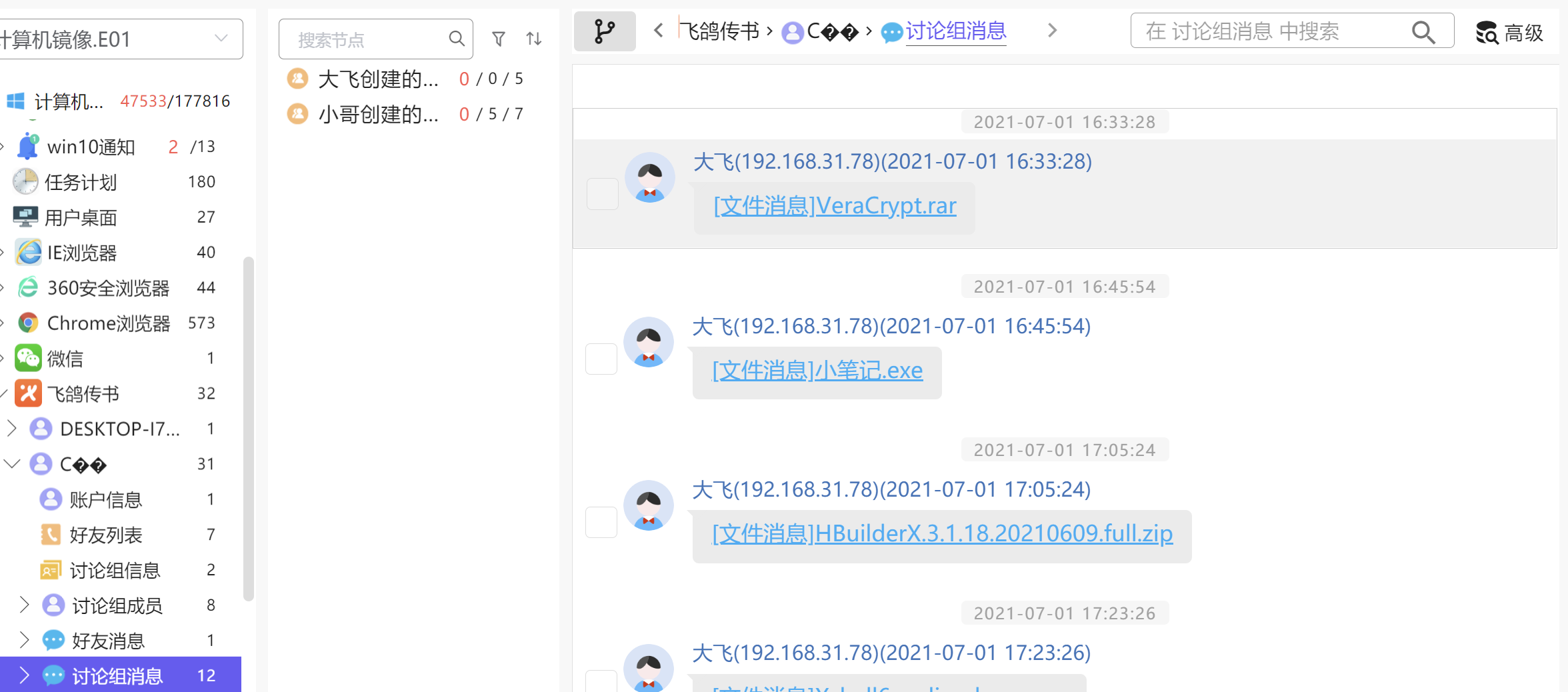Screen dimensions: 1568x692
Task: Open the 计算机镜像.E01 dropdown
Action: [221, 39]
